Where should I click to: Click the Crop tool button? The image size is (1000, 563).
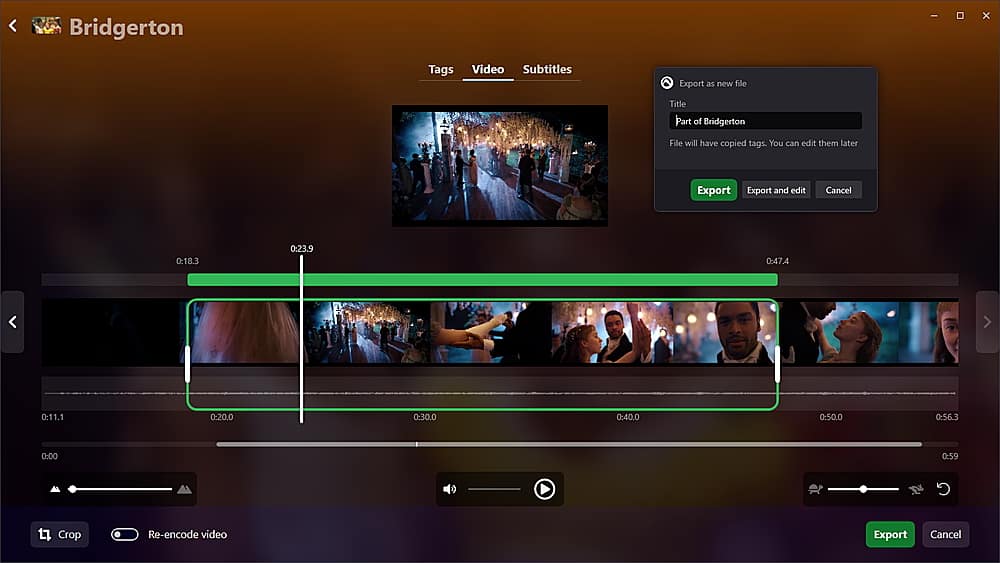coord(60,534)
